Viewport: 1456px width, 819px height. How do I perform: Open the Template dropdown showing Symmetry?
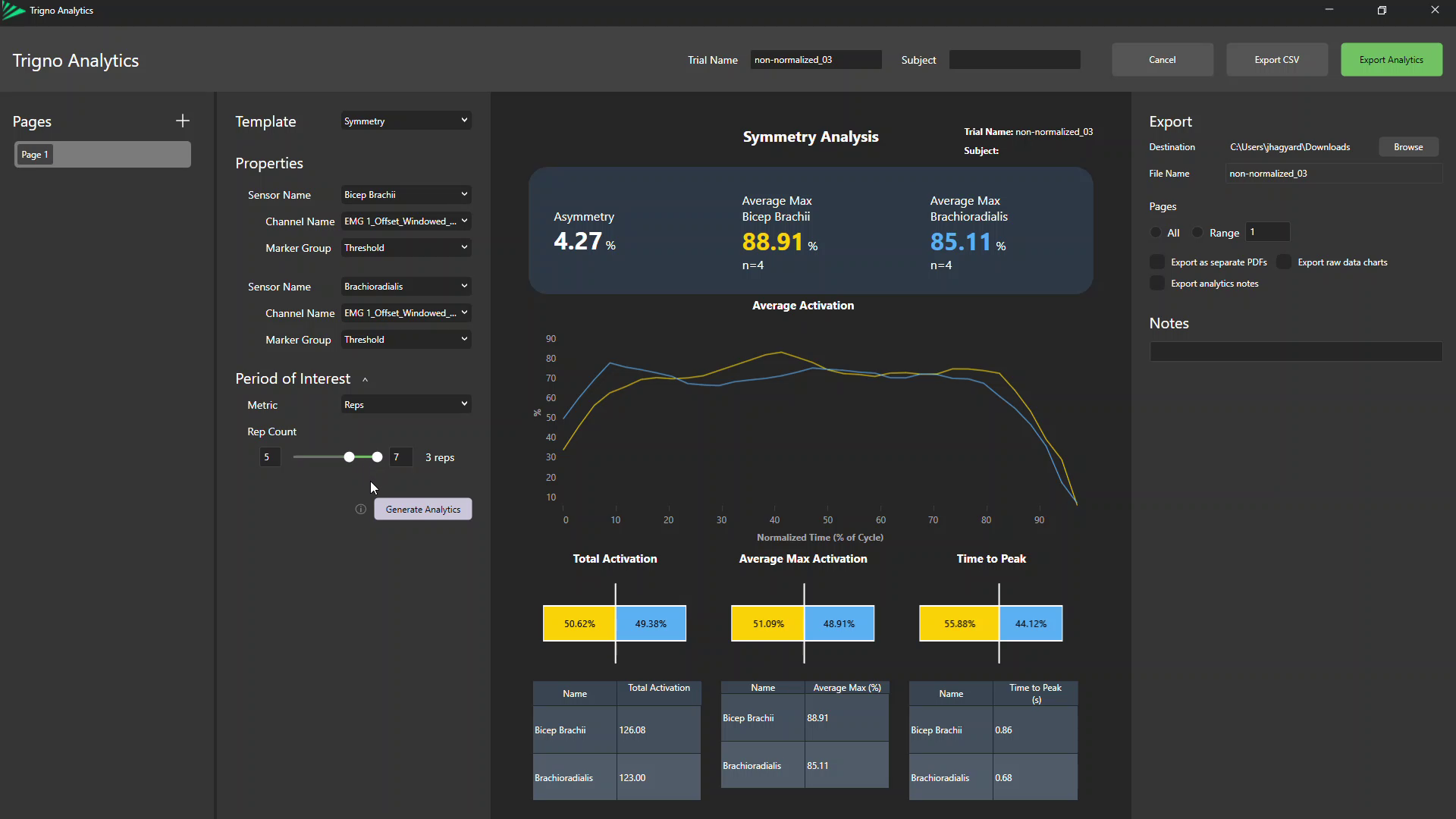pos(406,121)
